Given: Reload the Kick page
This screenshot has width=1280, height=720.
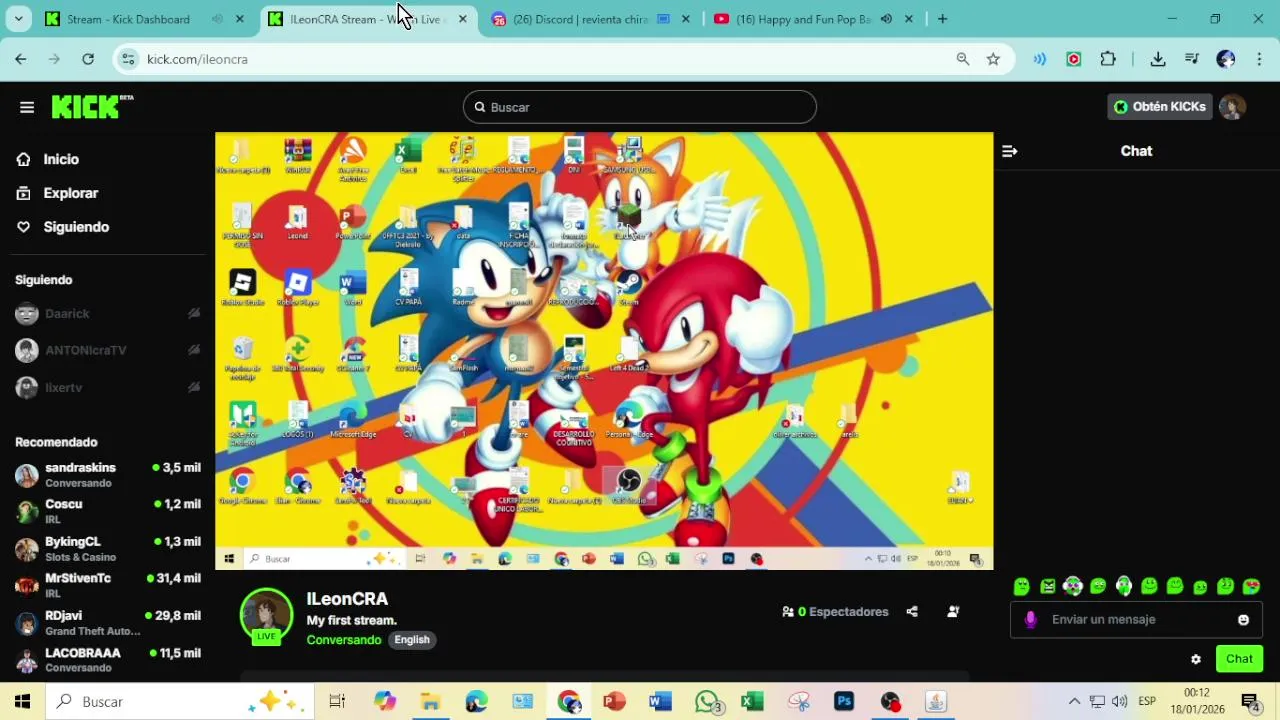Looking at the screenshot, I should click(x=88, y=59).
